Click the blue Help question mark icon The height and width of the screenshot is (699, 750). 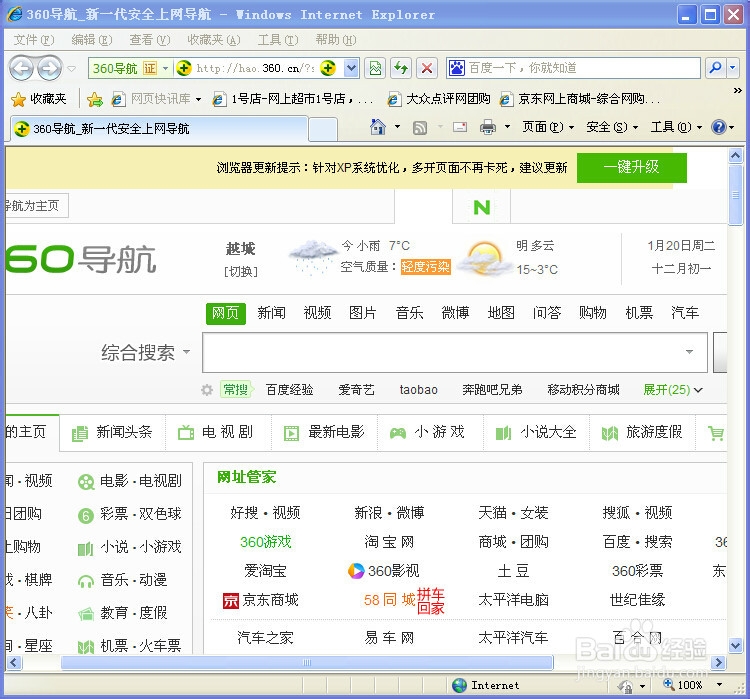(719, 127)
